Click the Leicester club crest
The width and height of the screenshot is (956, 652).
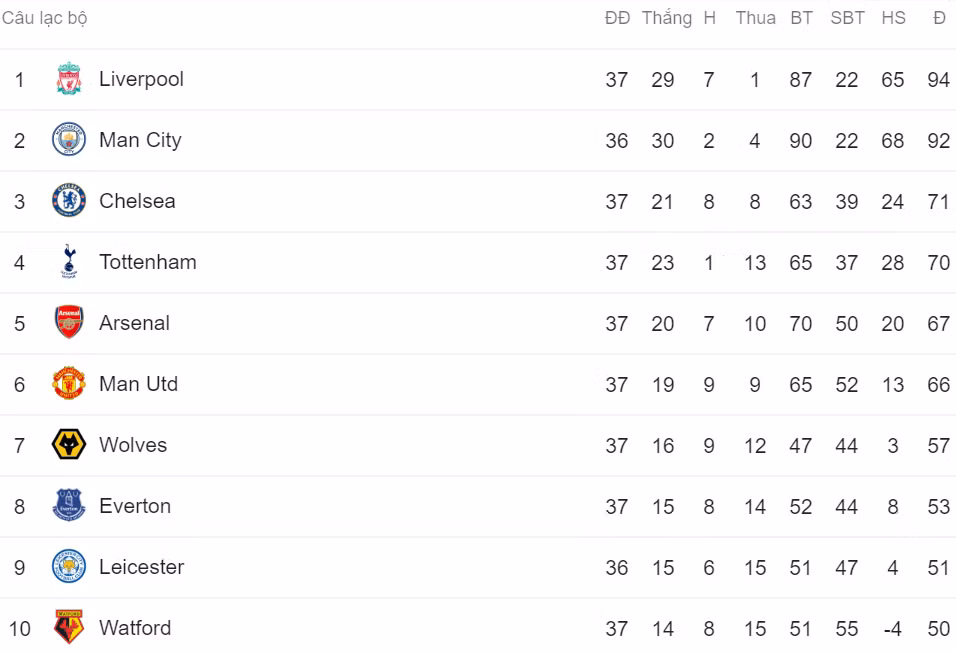[x=69, y=567]
